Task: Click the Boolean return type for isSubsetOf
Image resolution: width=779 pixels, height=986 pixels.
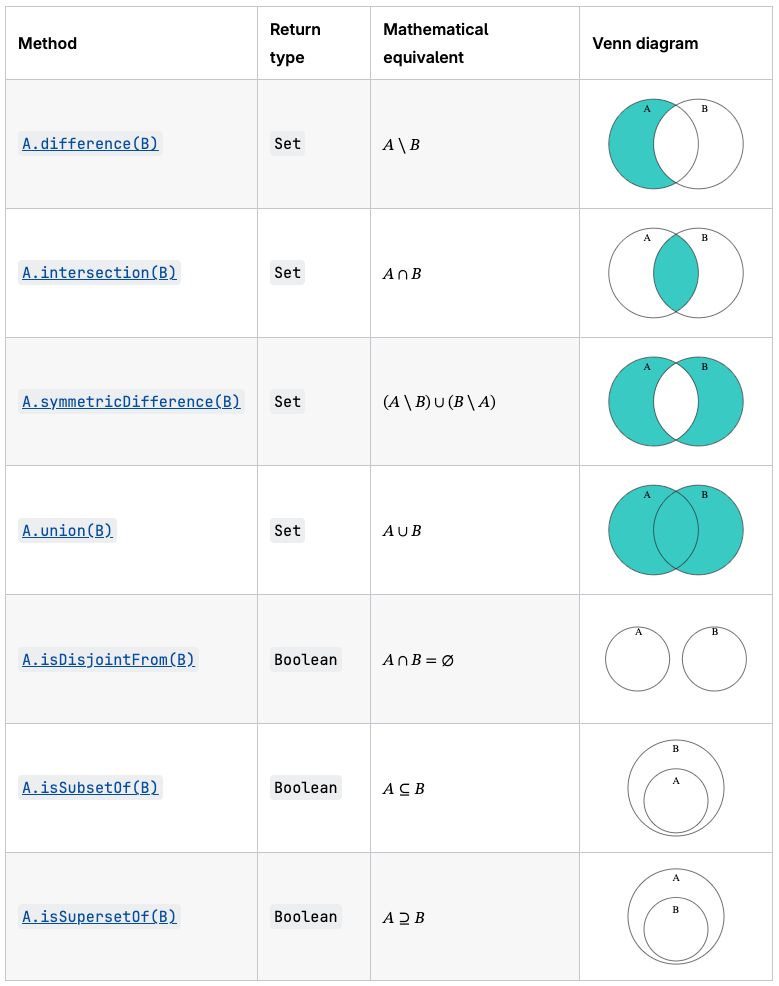Action: [x=306, y=788]
